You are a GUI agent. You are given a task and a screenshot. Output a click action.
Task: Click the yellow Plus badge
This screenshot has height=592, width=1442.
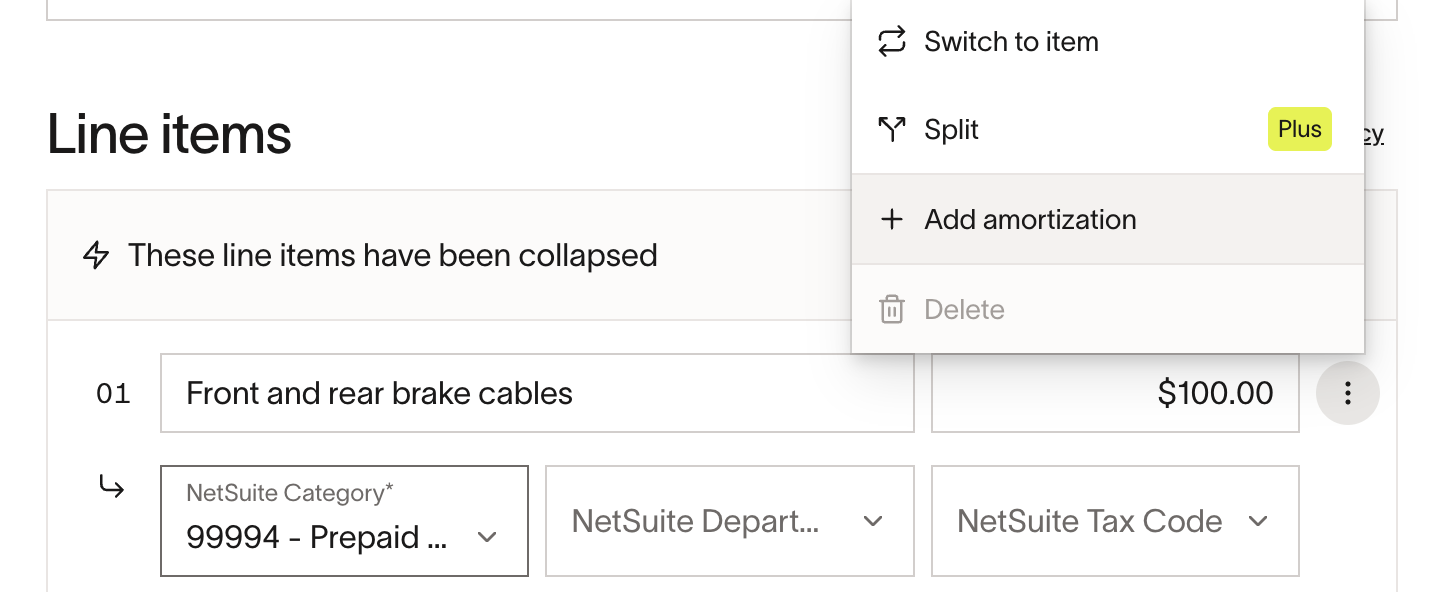[x=1299, y=129]
